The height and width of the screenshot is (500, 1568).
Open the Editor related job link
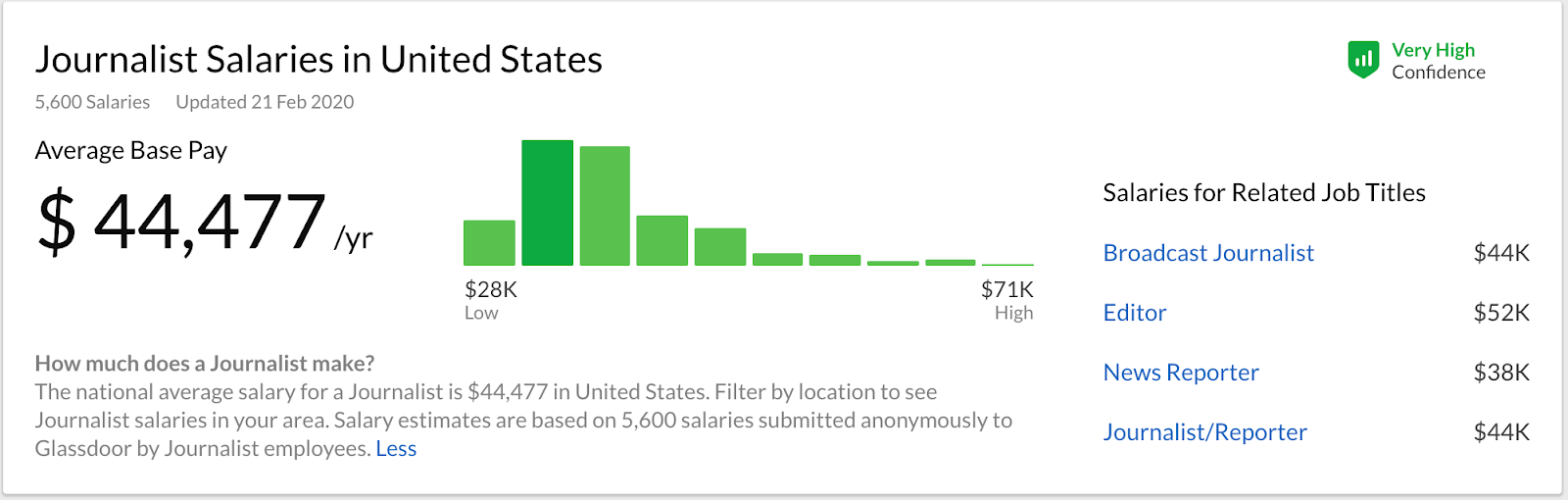[1135, 313]
